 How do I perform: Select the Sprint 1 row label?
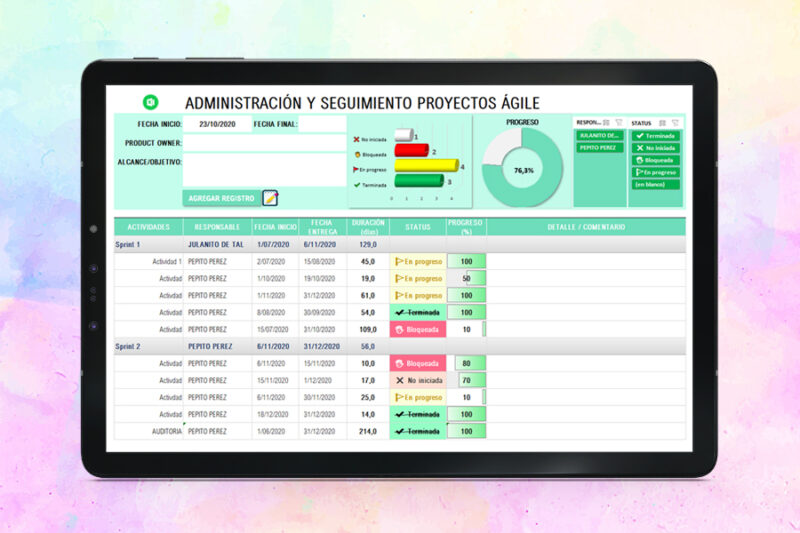coord(128,245)
